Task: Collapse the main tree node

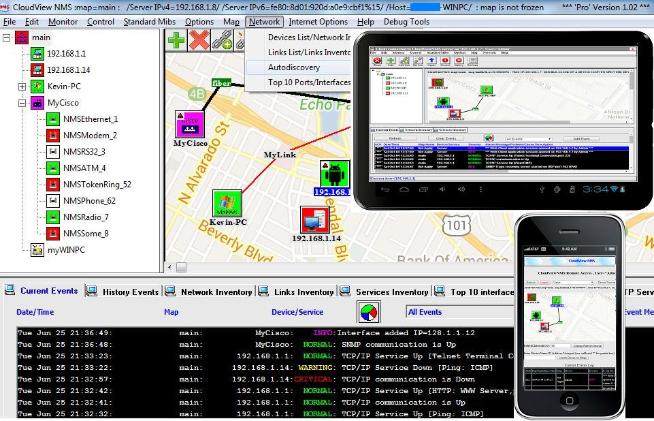Action: pos(6,38)
